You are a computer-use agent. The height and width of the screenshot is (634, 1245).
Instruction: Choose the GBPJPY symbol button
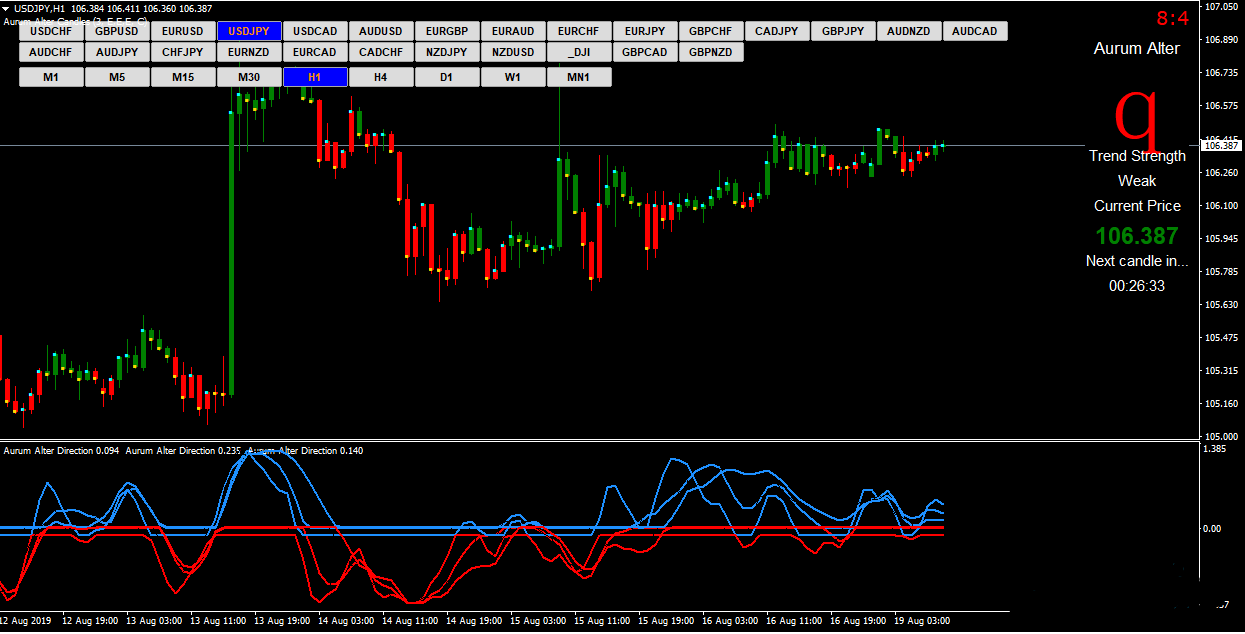843,31
